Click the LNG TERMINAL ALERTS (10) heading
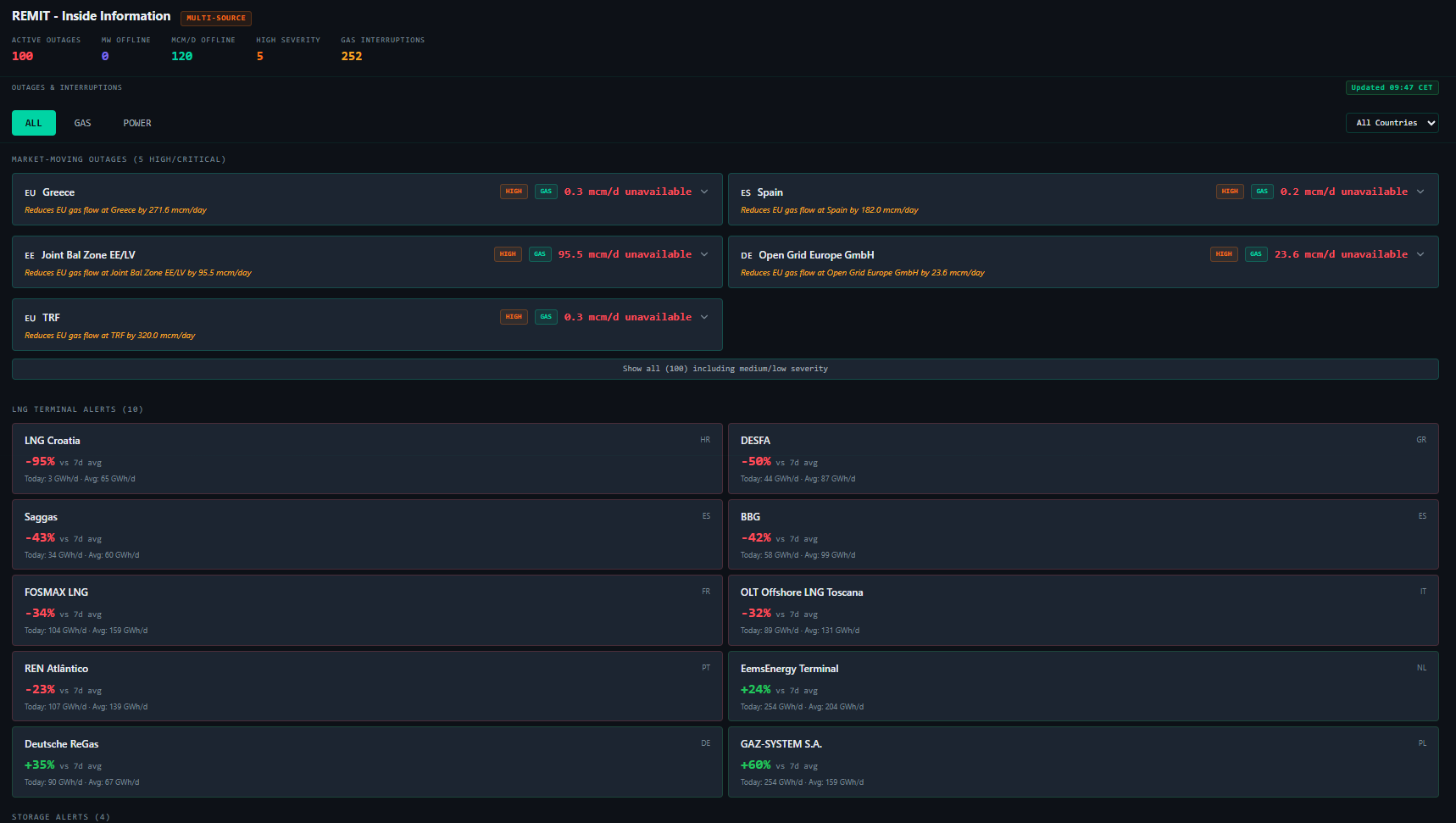 [77, 409]
